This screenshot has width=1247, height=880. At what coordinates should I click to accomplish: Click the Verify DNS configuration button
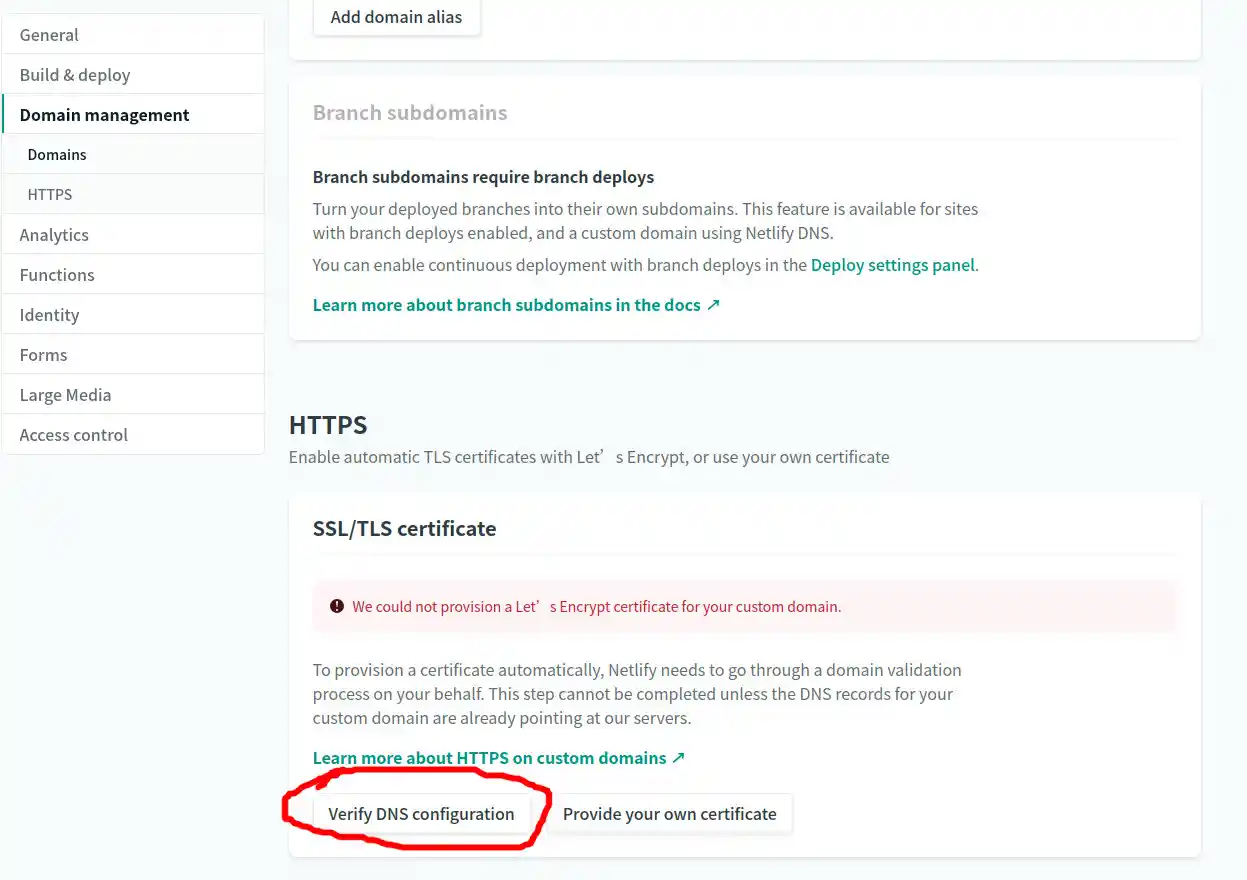(x=421, y=813)
